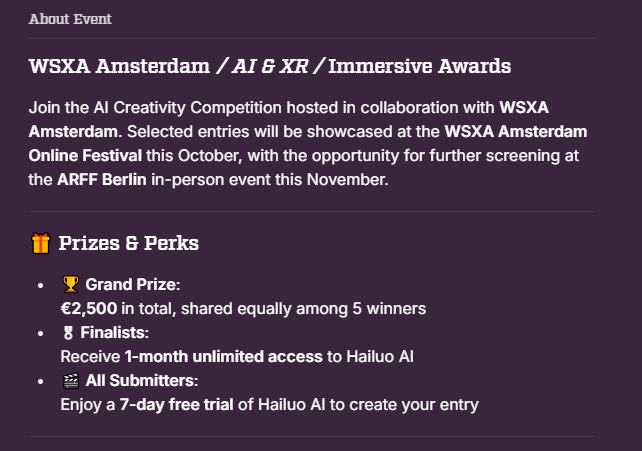Click the trophy icon beside Grand Prize
The height and width of the screenshot is (451, 642).
click(70, 284)
